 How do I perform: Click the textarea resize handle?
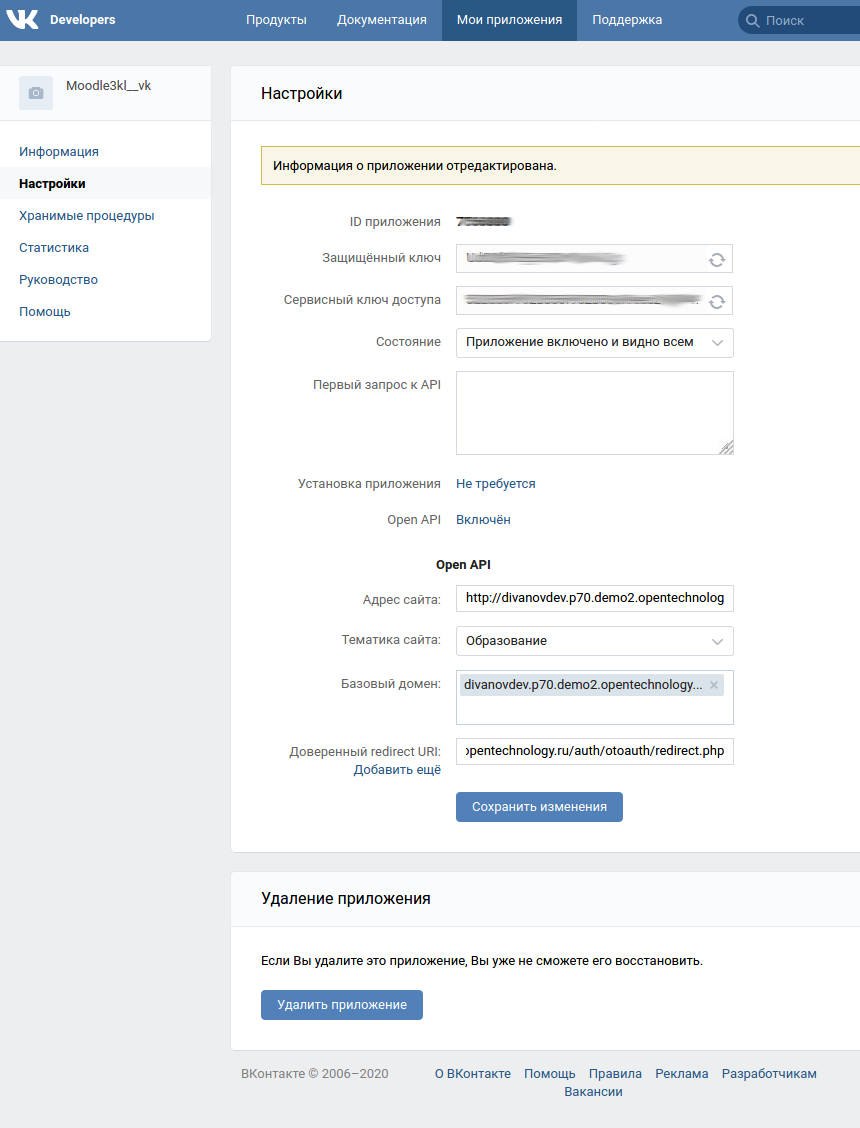(x=727, y=447)
